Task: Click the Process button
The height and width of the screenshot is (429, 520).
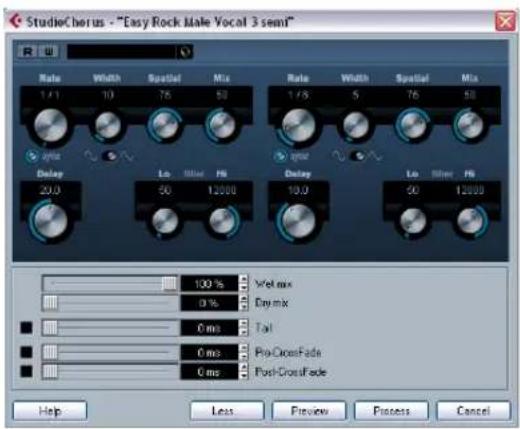Action: tap(391, 411)
